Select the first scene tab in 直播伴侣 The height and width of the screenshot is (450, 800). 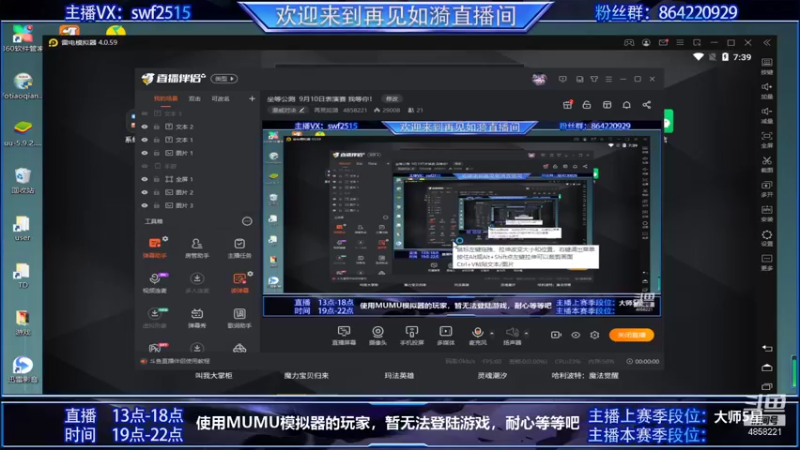click(x=166, y=98)
